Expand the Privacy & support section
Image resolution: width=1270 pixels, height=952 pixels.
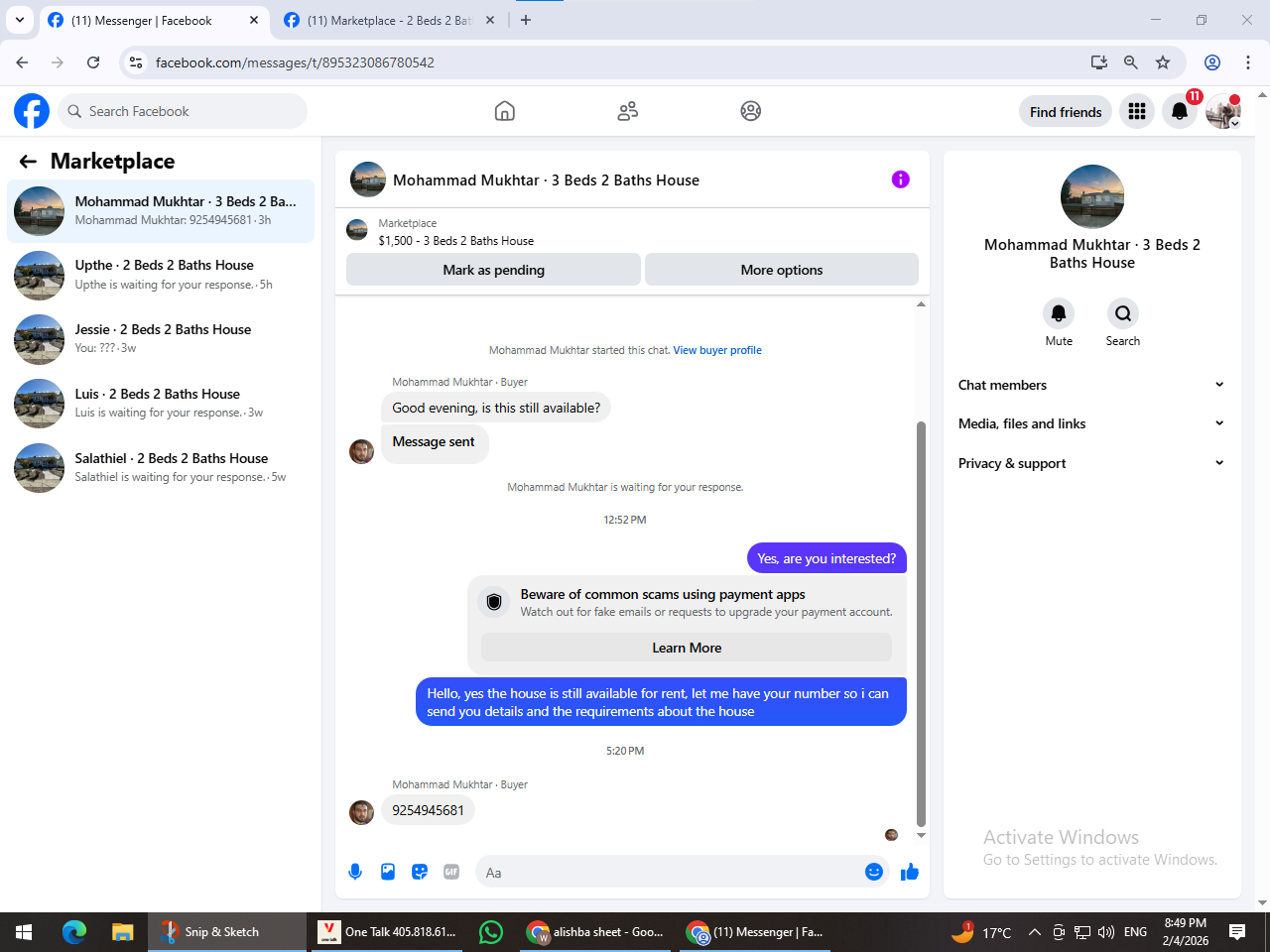(x=1091, y=463)
